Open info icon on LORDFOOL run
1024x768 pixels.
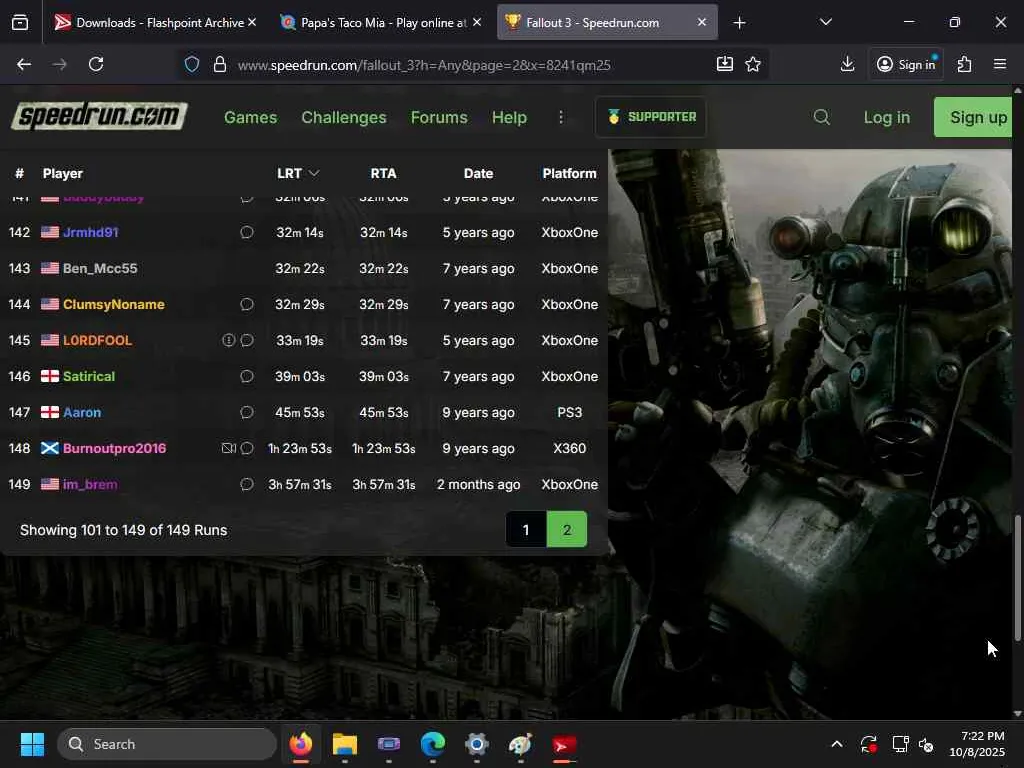228,340
